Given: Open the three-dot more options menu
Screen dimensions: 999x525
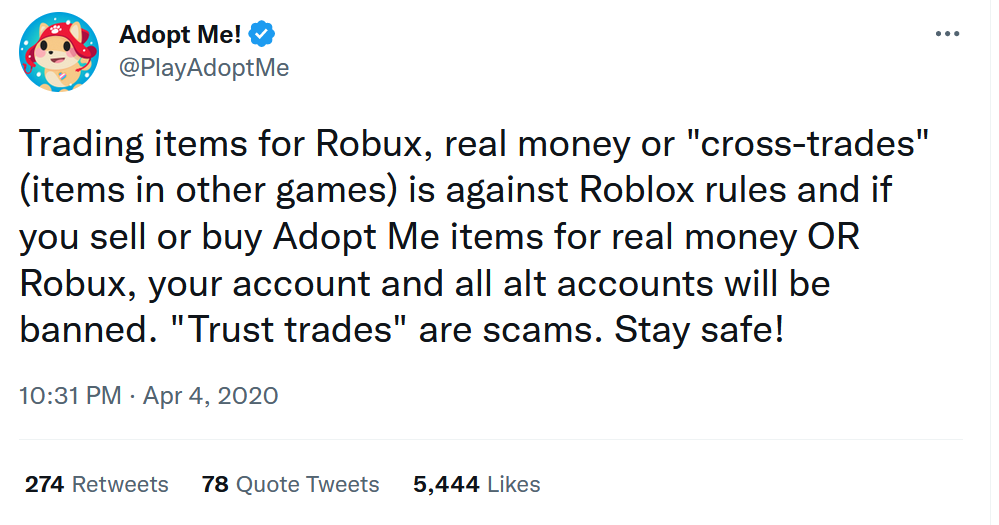Looking at the screenshot, I should [x=947, y=34].
